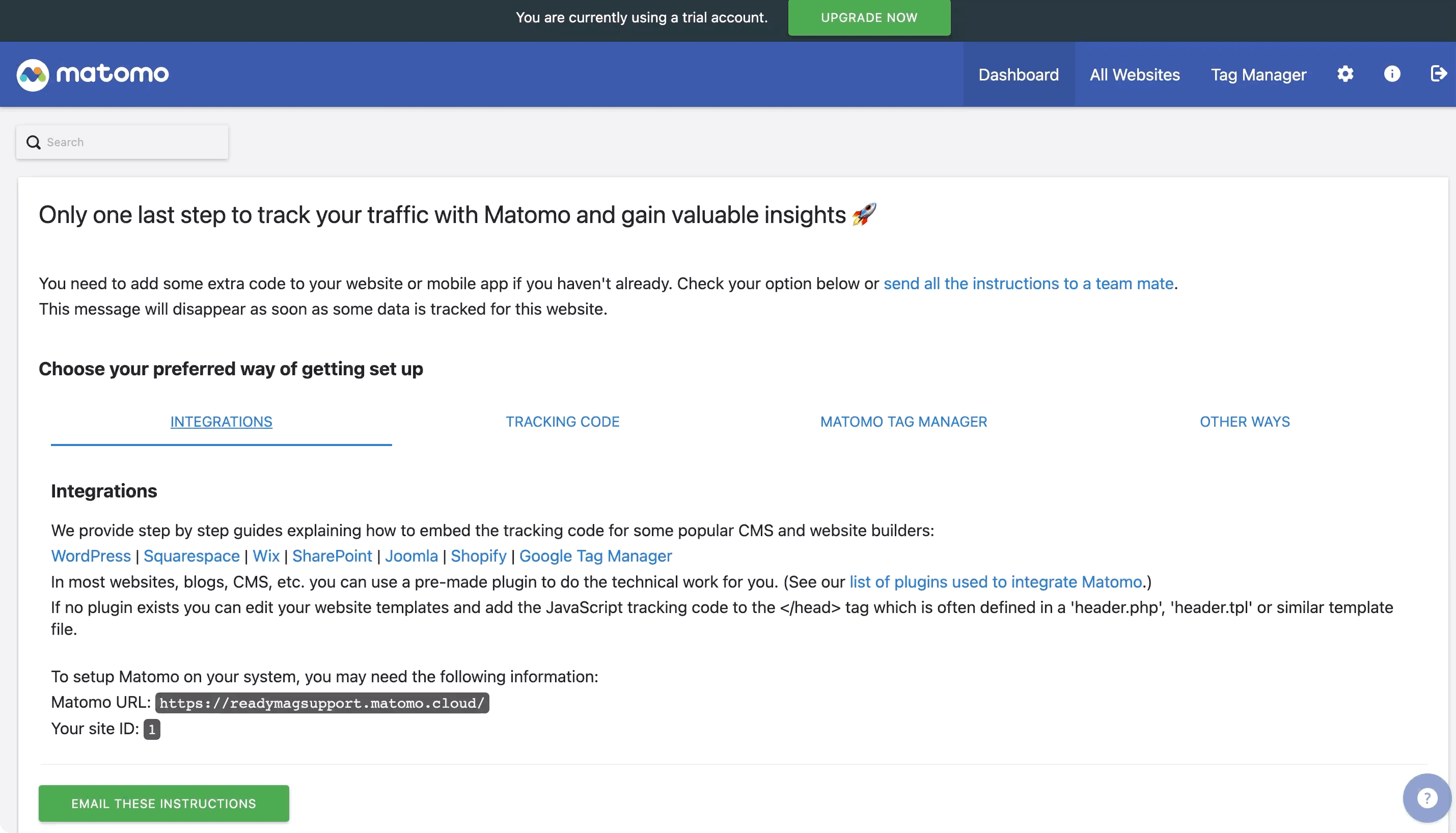Click send all instructions to a team mate link
Image resolution: width=1456 pixels, height=833 pixels.
click(x=1029, y=284)
